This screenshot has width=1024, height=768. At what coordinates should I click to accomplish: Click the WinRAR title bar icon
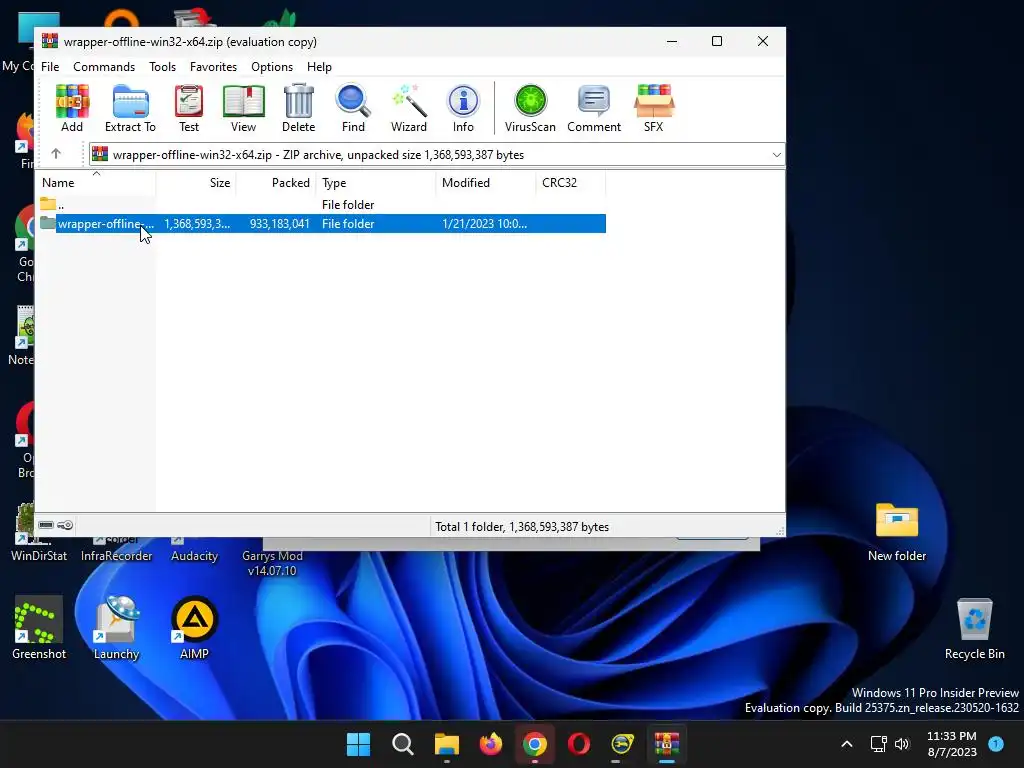coord(50,41)
